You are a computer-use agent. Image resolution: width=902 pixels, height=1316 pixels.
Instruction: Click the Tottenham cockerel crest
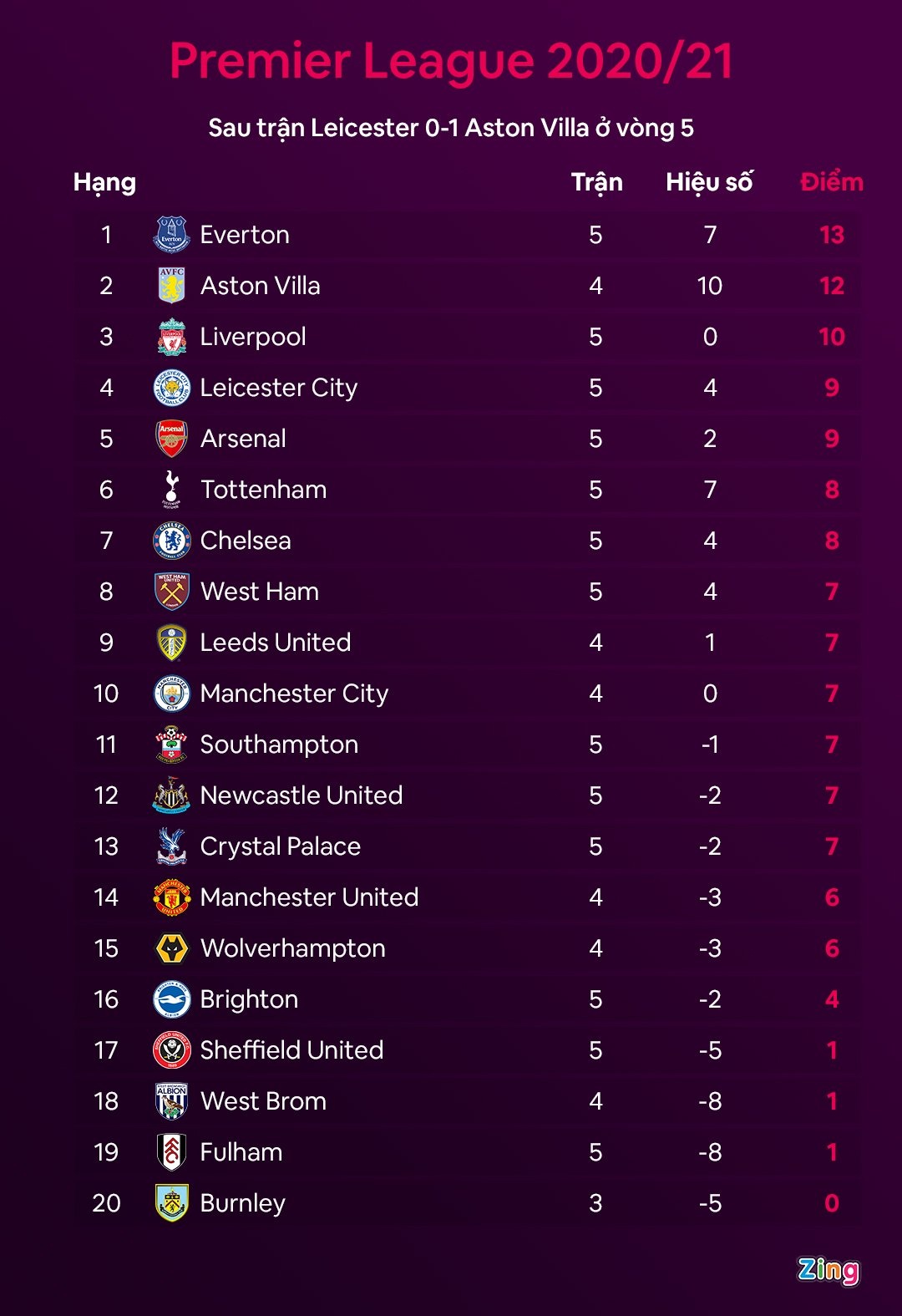point(171,490)
